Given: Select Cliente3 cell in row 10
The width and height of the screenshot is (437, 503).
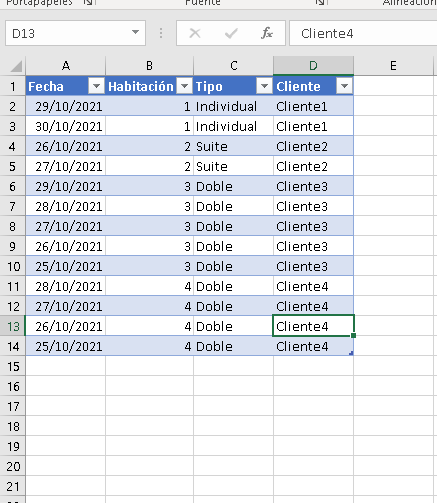Looking at the screenshot, I should (313, 266).
